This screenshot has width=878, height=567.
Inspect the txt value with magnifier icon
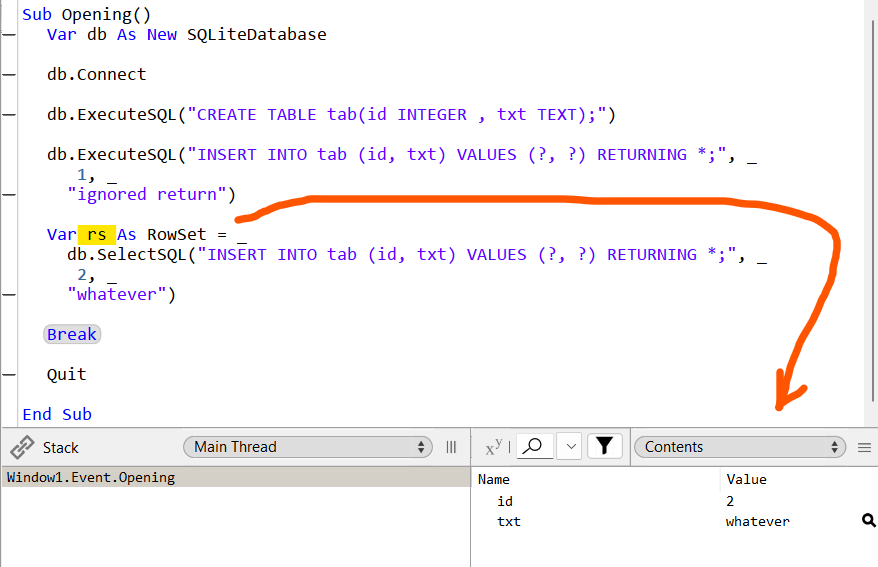(868, 521)
